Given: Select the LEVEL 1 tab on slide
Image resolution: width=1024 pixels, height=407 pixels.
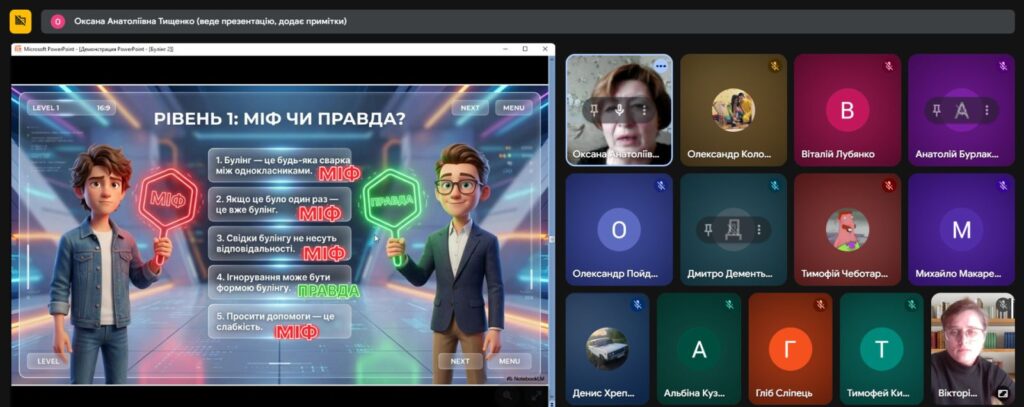Looking at the screenshot, I should click(46, 107).
